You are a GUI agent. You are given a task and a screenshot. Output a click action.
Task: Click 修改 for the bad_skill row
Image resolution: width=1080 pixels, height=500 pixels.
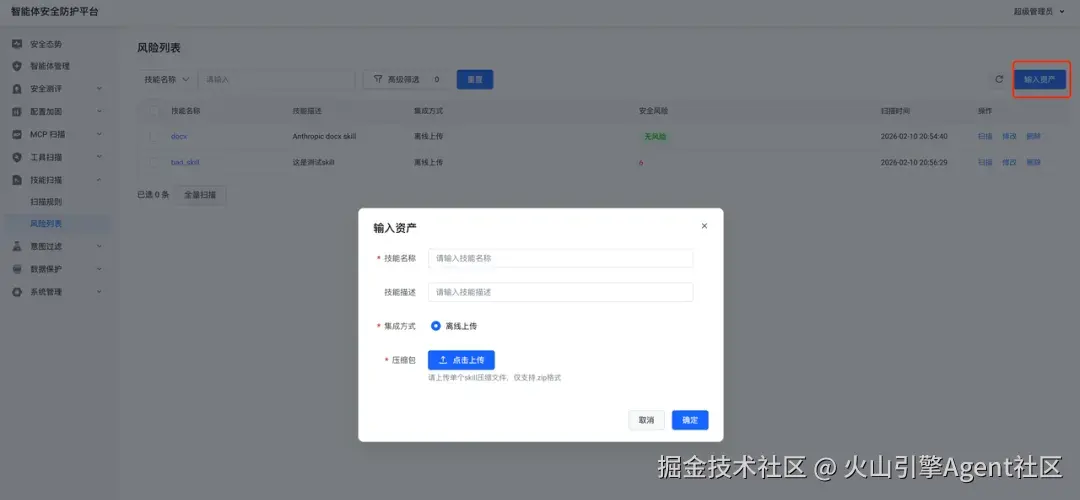pos(1009,163)
